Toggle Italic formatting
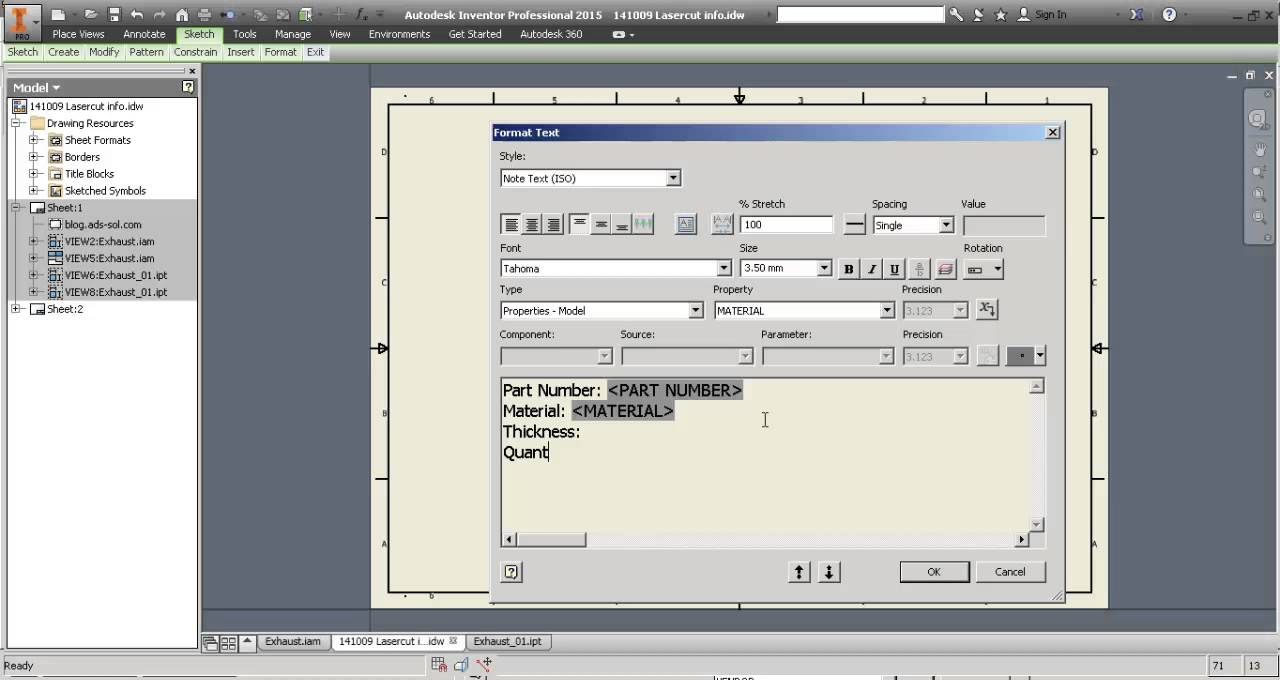This screenshot has height=680, width=1280. [871, 269]
